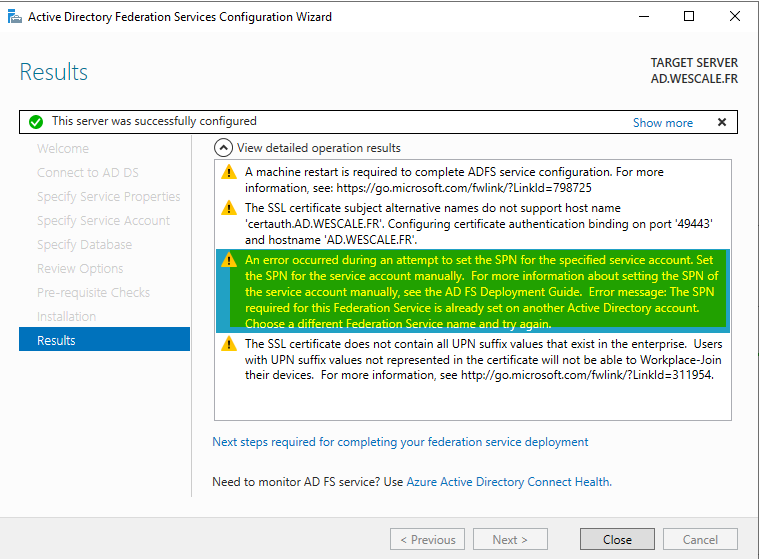Select the Connect to AD DS step
Viewport: 759px width, 559px height.
click(88, 173)
